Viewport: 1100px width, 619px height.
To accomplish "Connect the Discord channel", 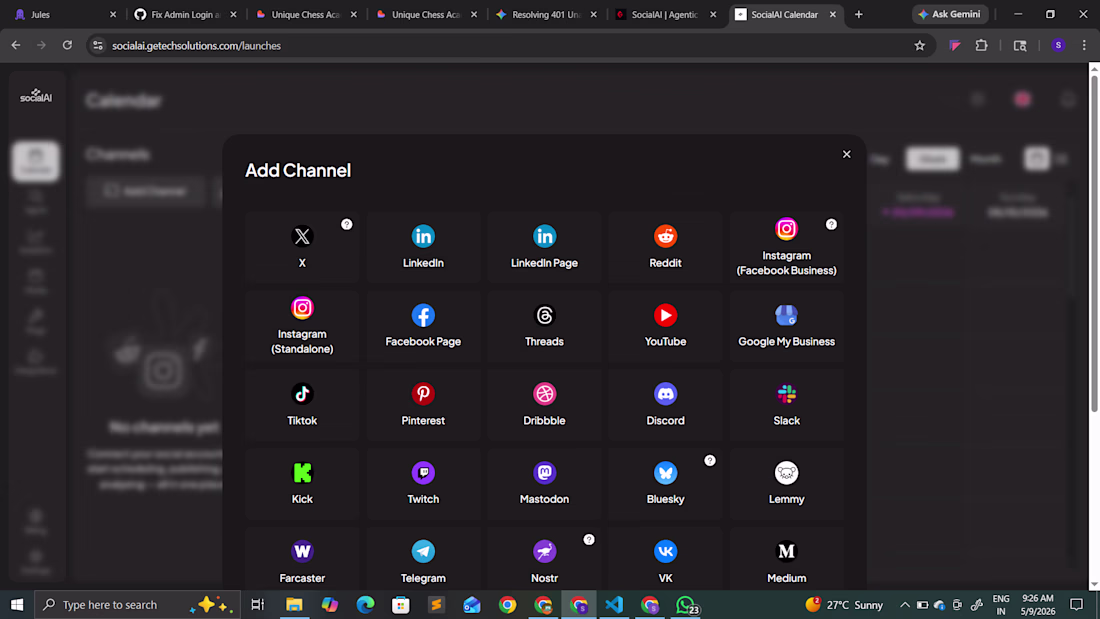I will click(x=665, y=405).
